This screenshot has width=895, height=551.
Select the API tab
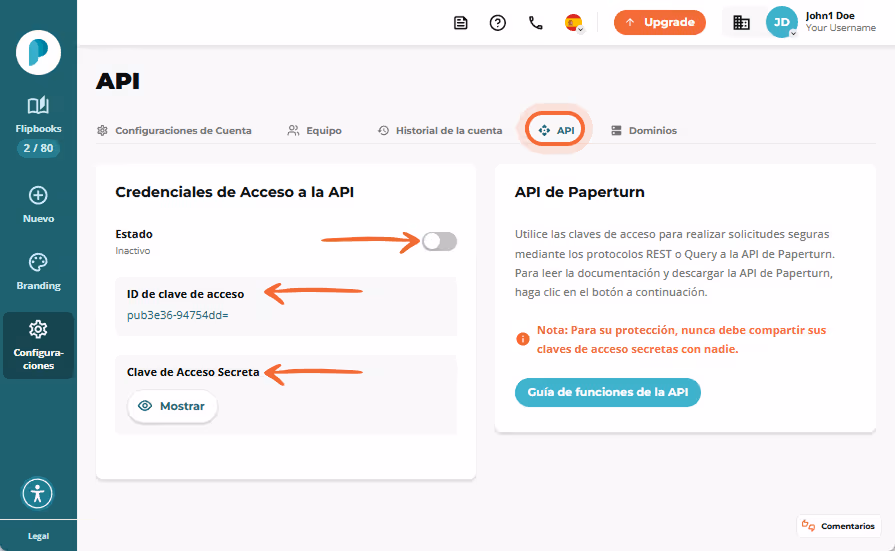click(556, 130)
